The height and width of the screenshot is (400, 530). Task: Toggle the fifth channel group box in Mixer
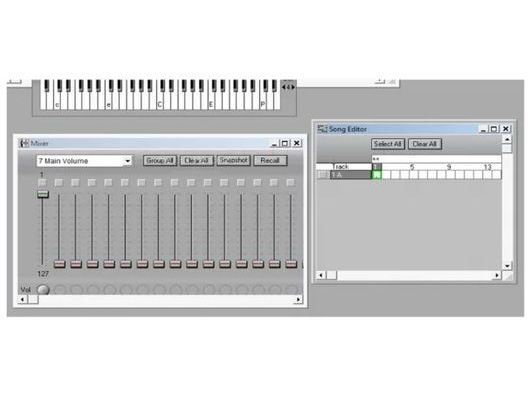click(109, 183)
